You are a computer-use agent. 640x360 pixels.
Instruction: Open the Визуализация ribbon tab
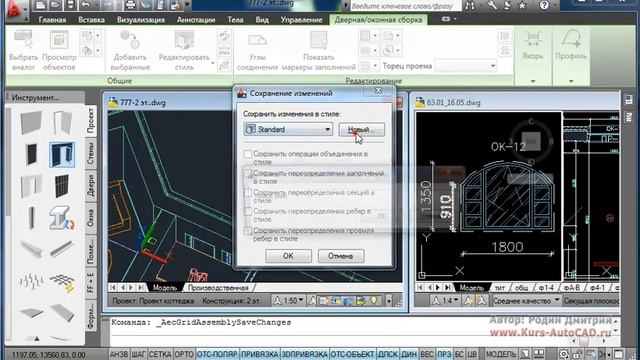pos(141,19)
